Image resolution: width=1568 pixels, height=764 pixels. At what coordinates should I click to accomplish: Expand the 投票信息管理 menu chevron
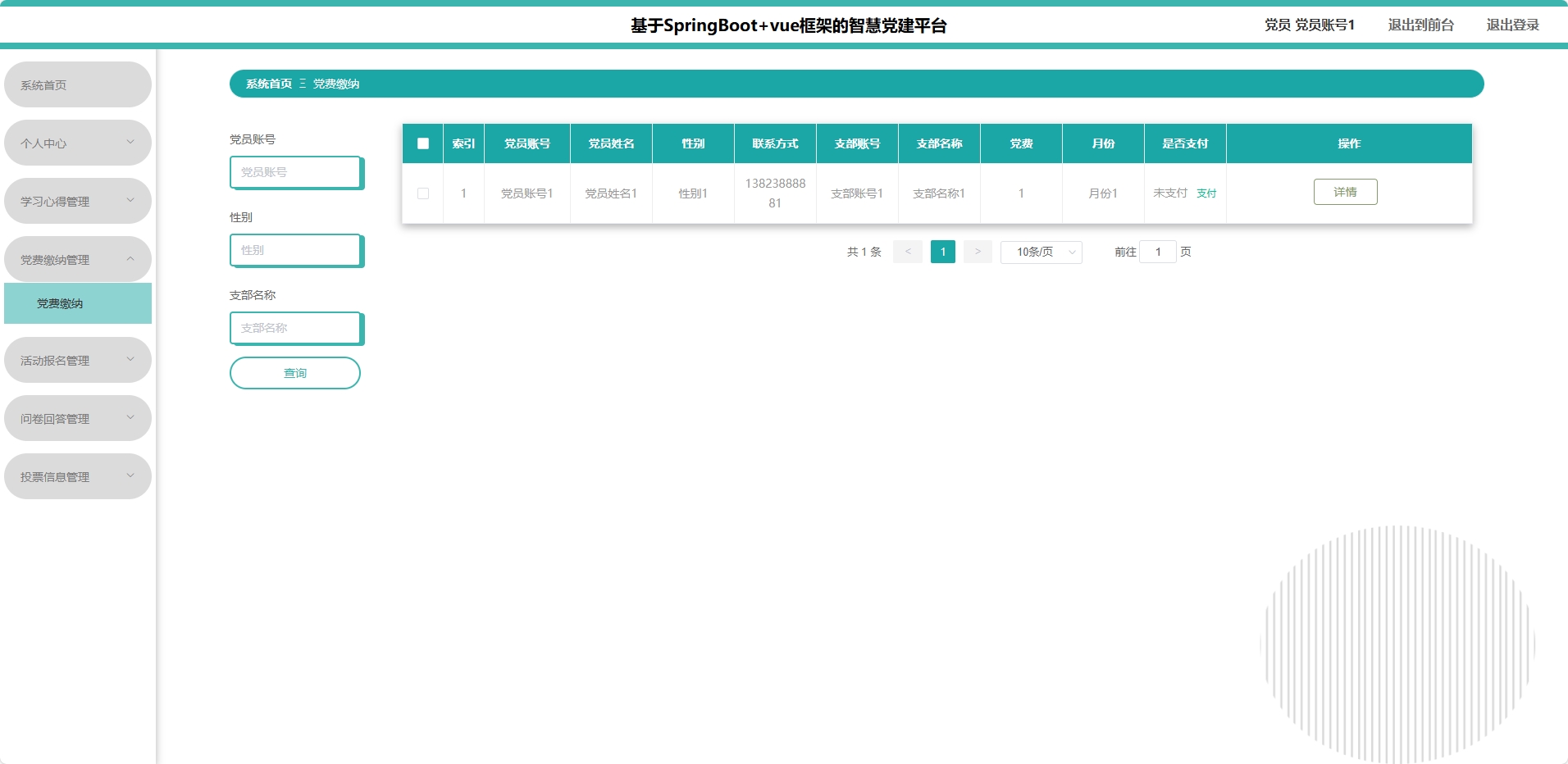pyautogui.click(x=130, y=475)
